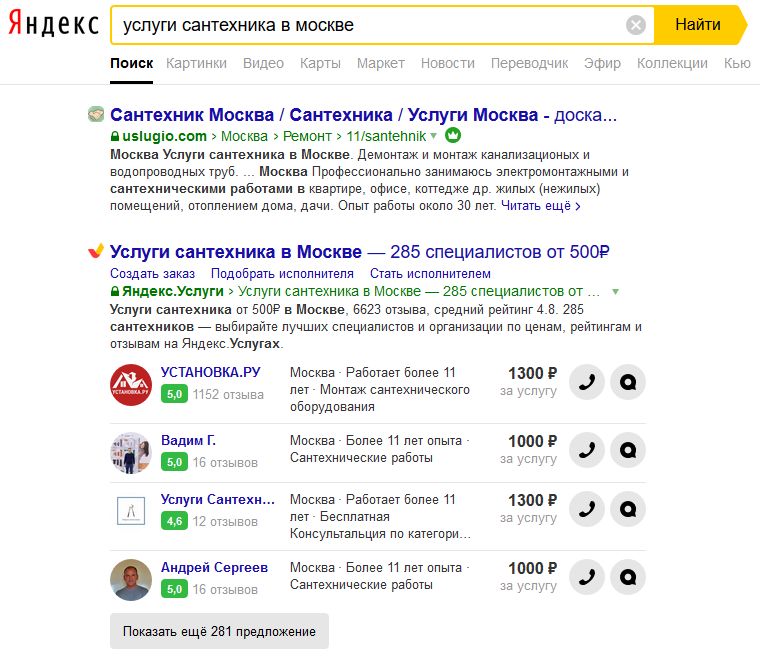Click Вадим Г. 16 отзывов text
760x662 pixels.
[225, 463]
